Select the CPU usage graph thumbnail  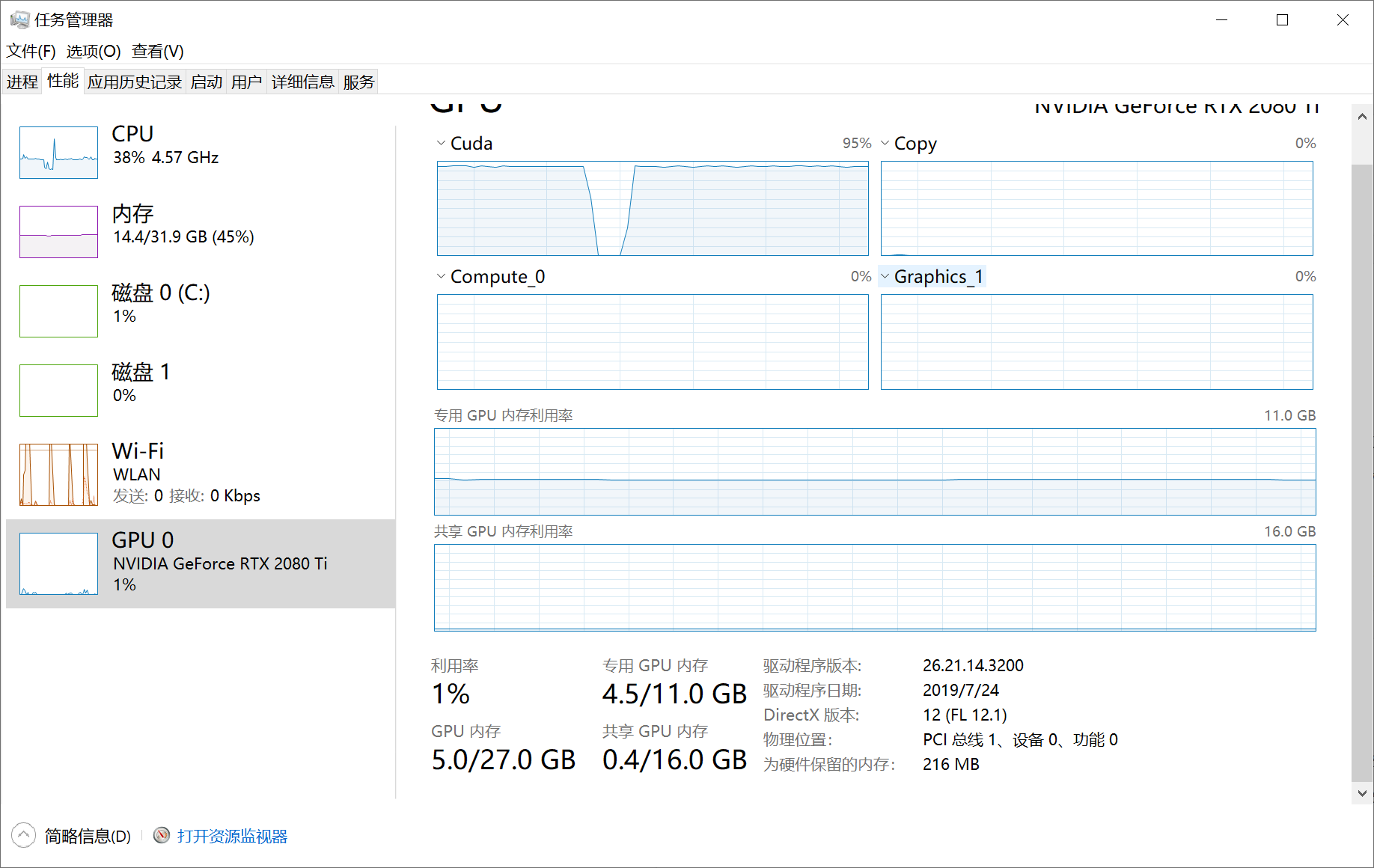[58, 153]
